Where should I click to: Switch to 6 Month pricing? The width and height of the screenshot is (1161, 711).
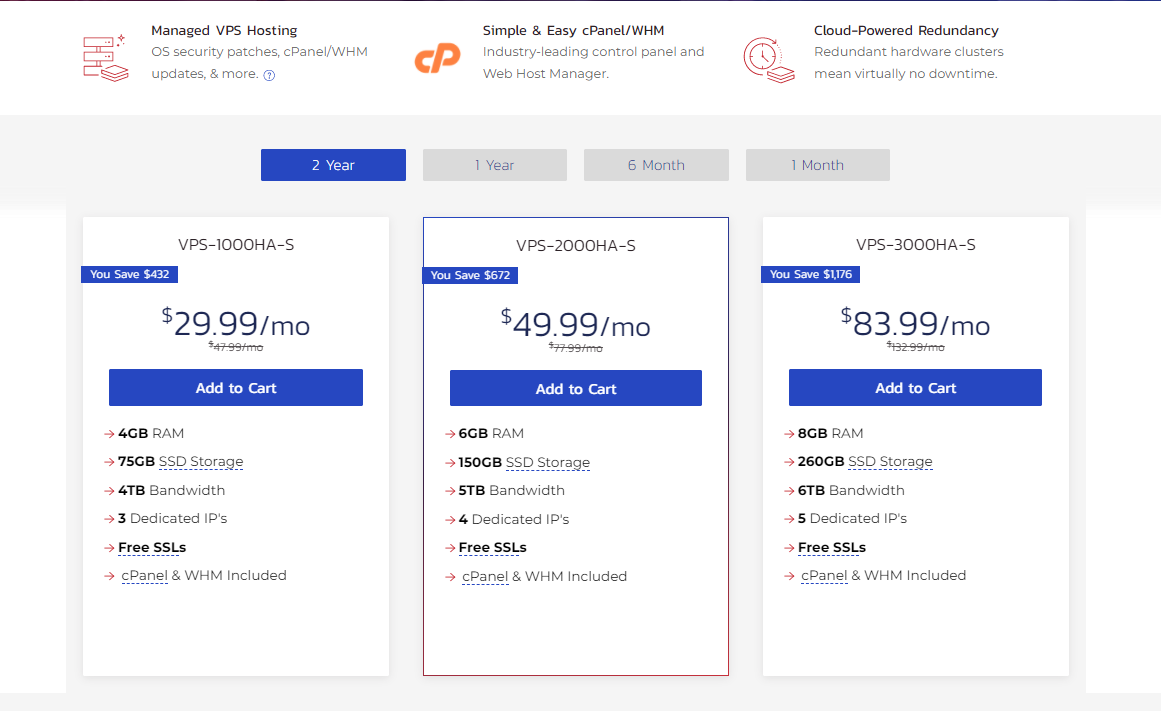pyautogui.click(x=656, y=164)
